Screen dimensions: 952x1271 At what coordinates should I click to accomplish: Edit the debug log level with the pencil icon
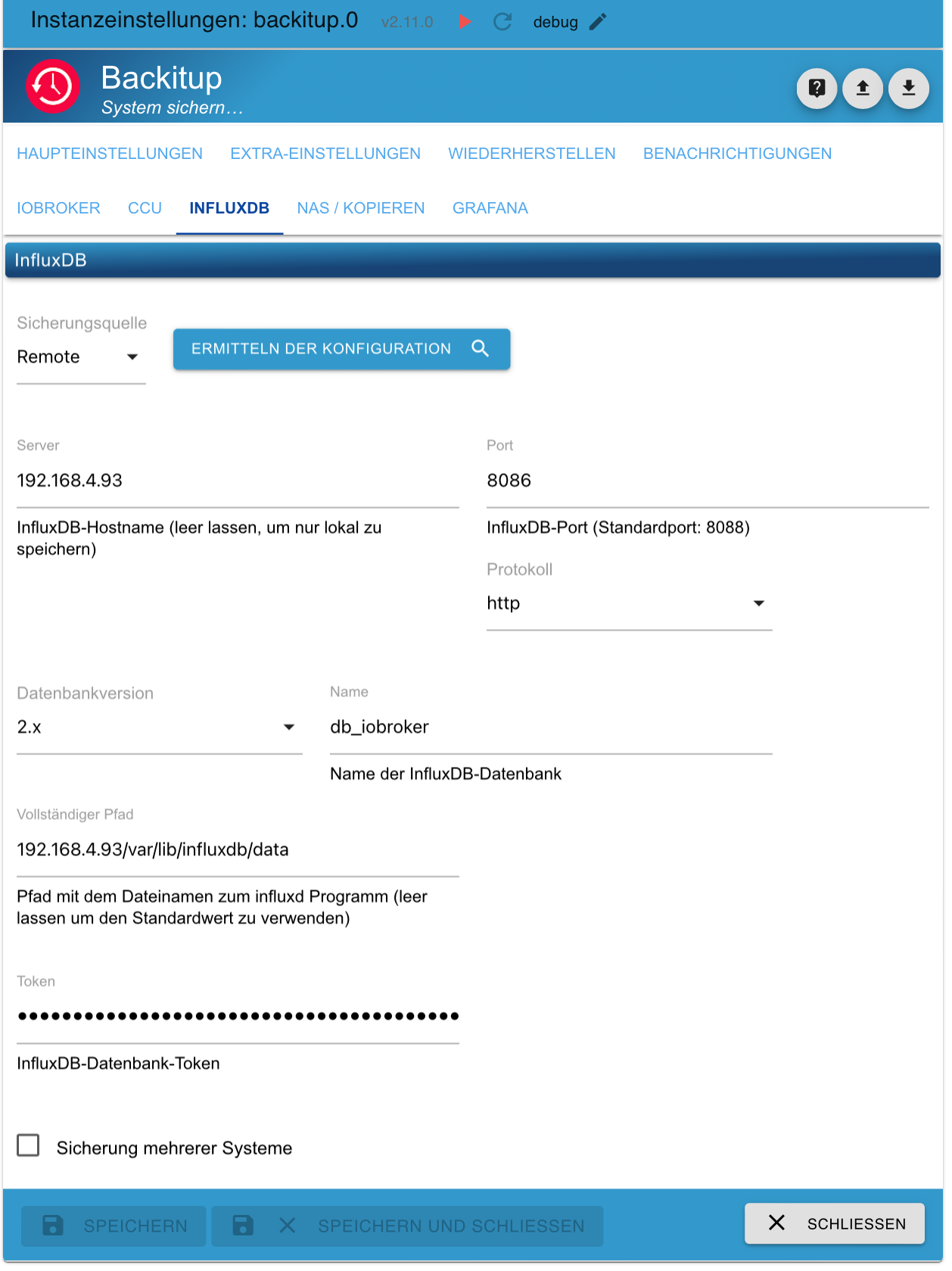(x=598, y=22)
